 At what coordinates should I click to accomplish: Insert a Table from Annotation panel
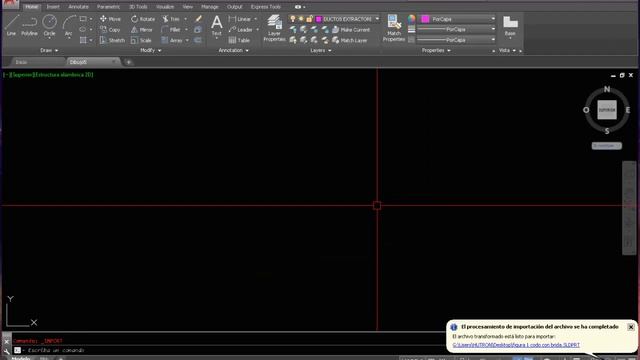pyautogui.click(x=239, y=40)
